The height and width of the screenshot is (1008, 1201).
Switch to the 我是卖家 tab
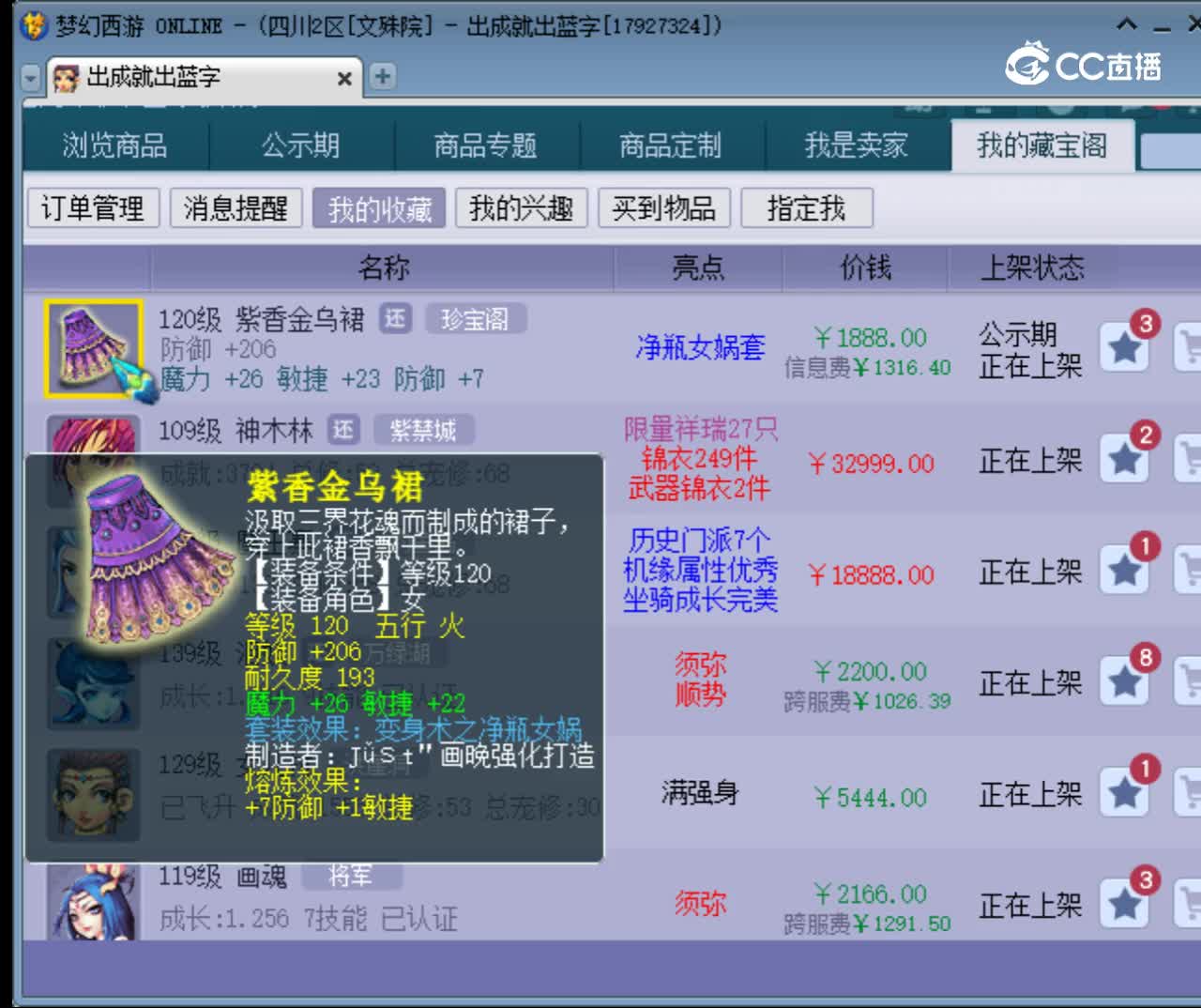click(x=856, y=145)
